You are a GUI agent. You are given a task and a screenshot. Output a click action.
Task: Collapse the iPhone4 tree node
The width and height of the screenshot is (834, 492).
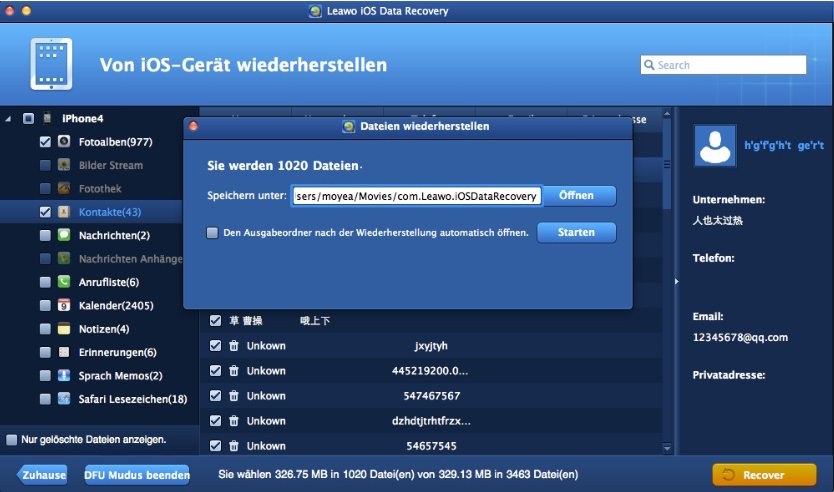pyautogui.click(x=8, y=119)
